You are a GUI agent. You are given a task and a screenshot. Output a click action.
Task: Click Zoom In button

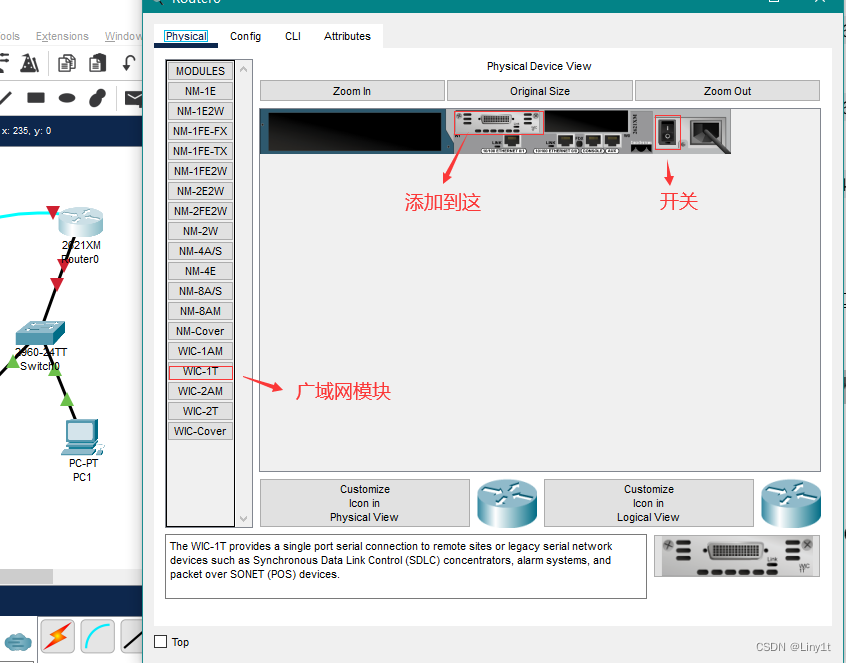[352, 91]
